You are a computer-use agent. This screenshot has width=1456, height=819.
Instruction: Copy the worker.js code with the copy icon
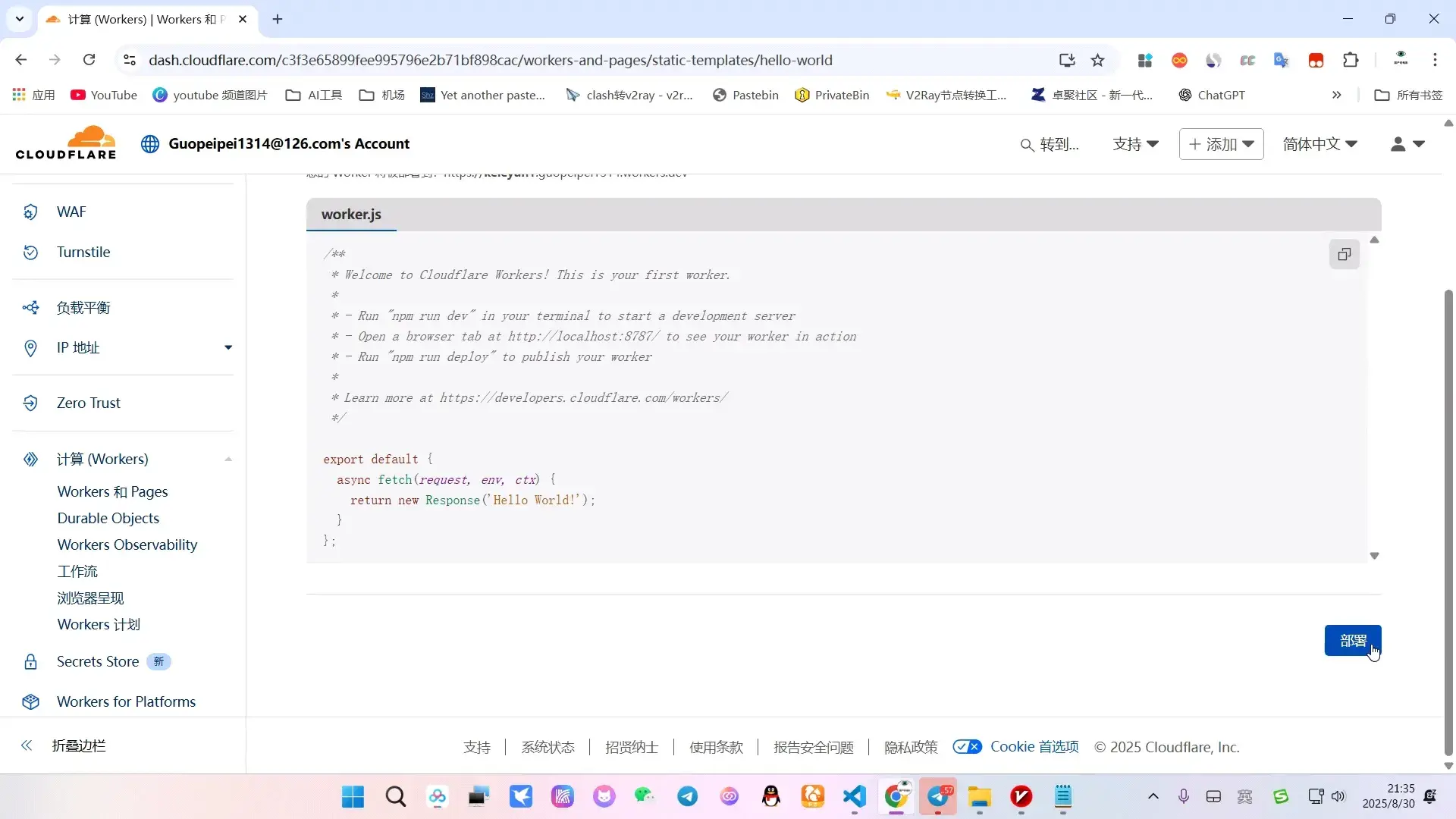pos(1344,255)
